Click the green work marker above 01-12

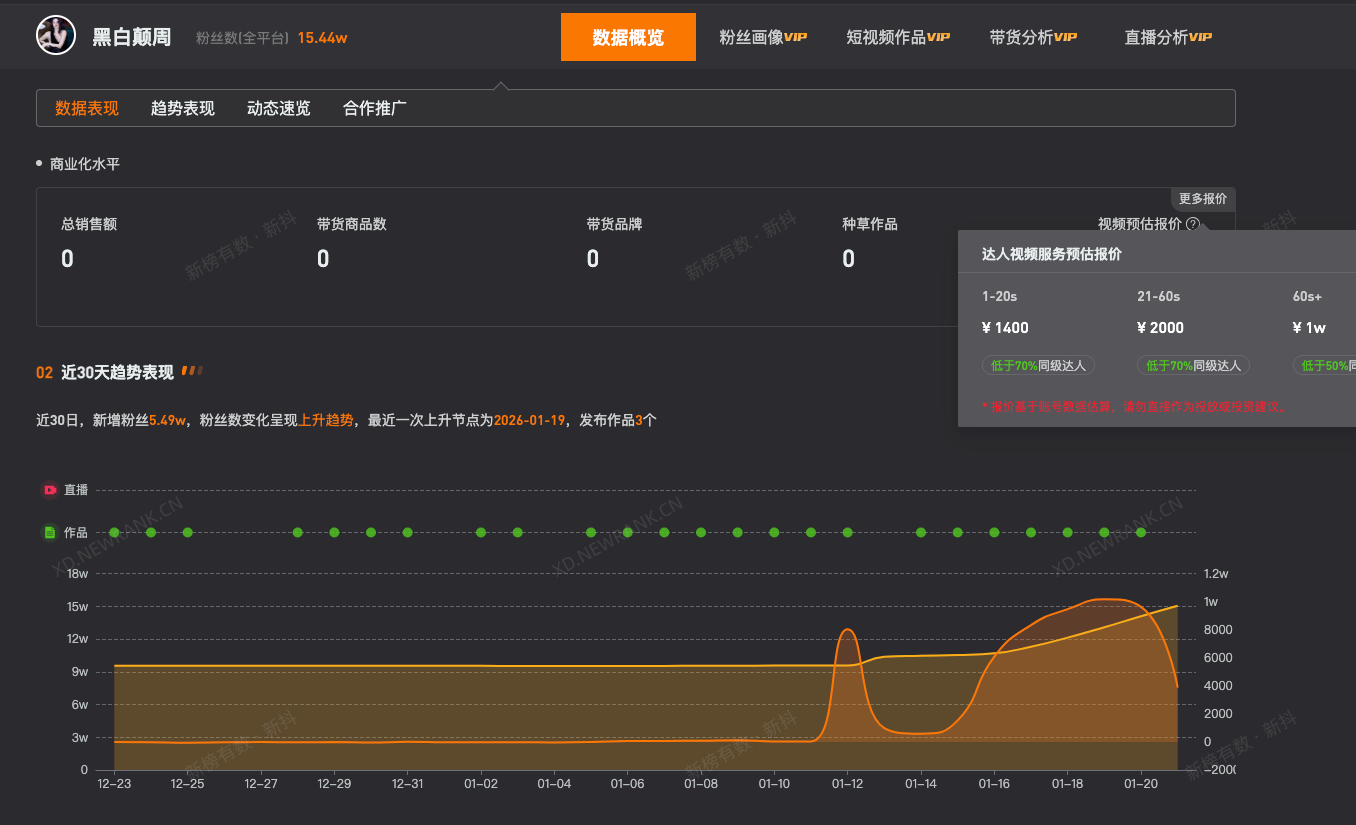(x=847, y=532)
